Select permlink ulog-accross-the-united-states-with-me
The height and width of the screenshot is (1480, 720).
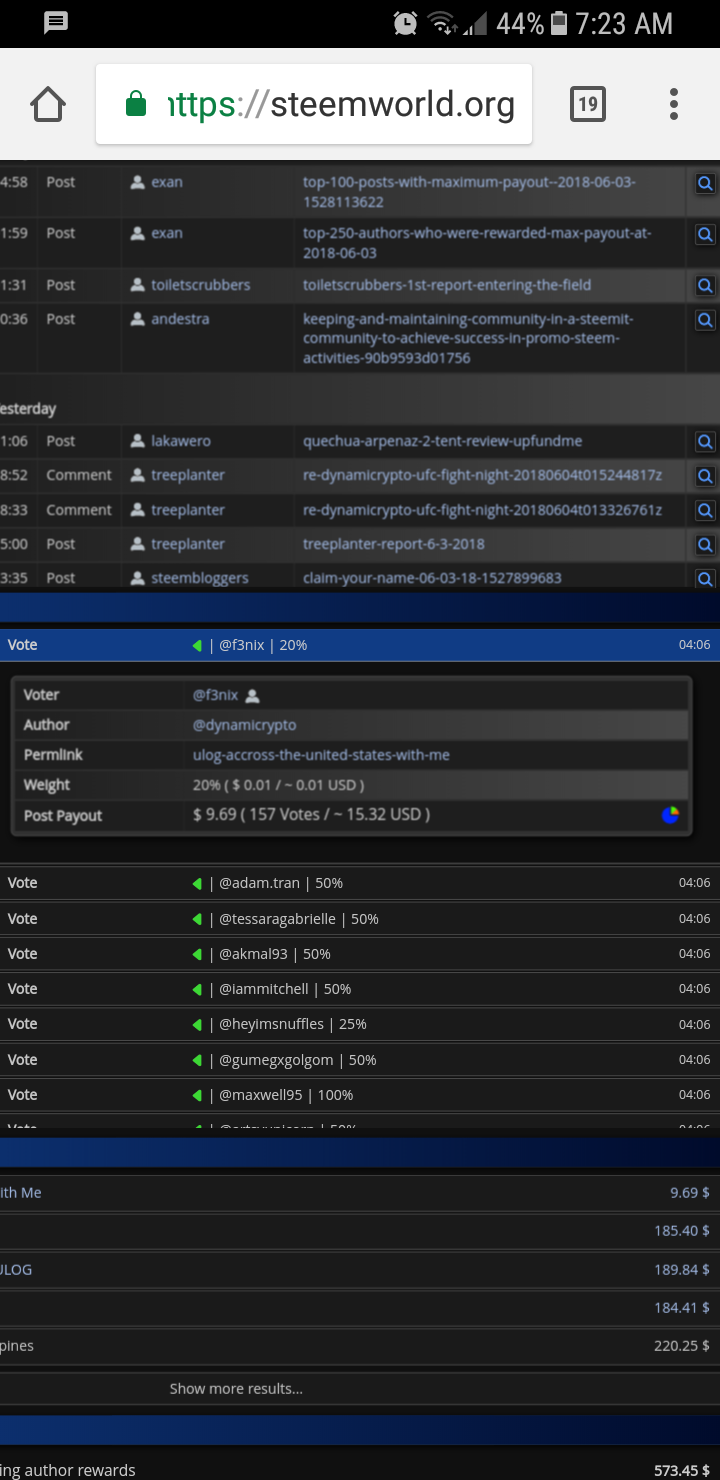click(321, 755)
